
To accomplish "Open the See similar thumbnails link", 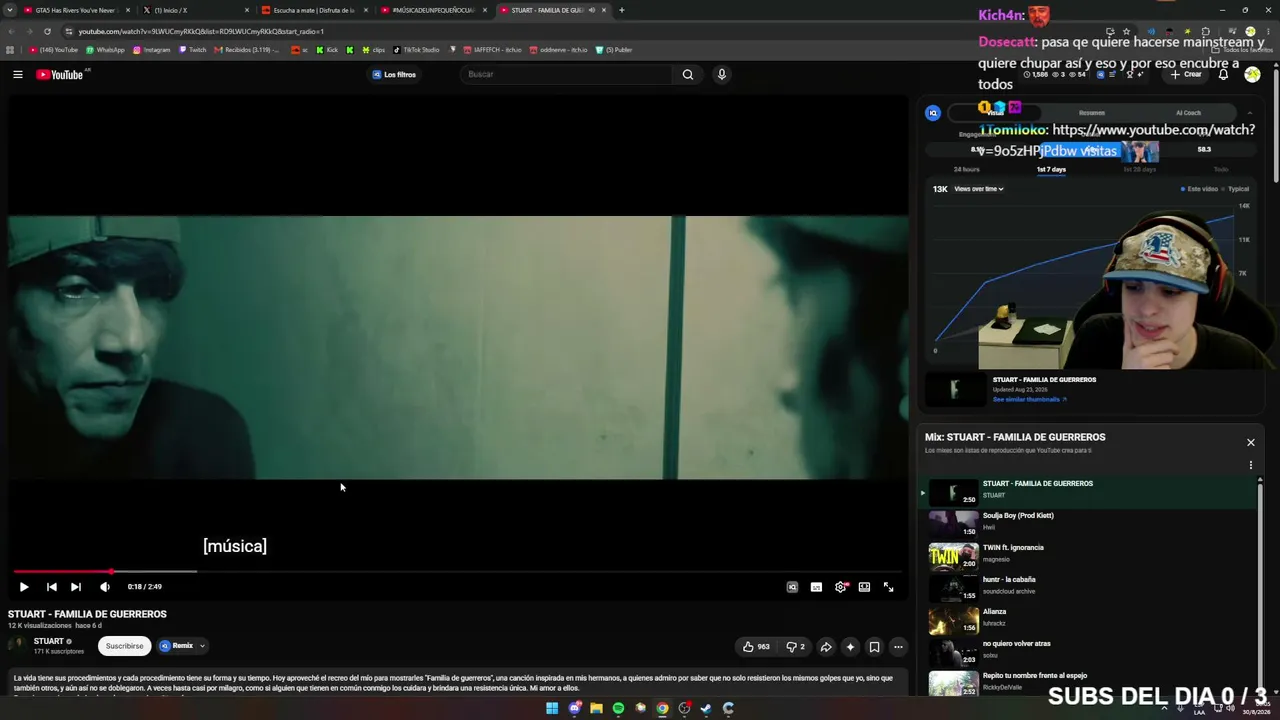I will coord(1029,399).
